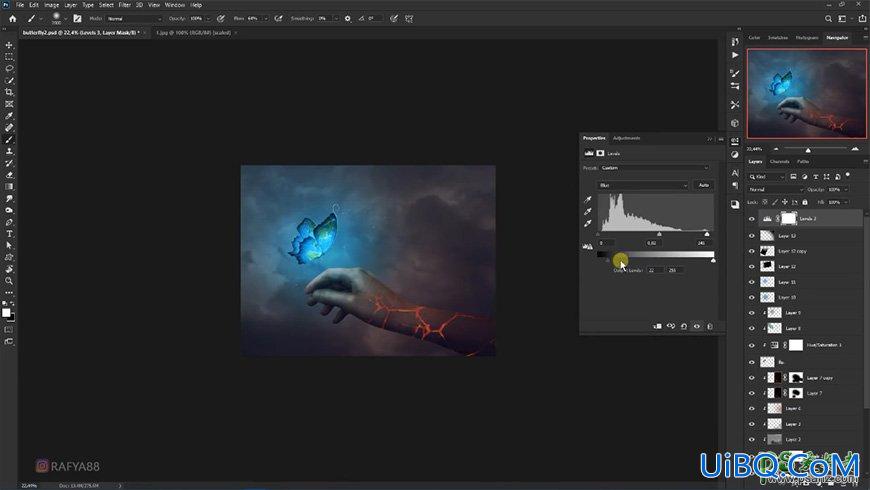Delete this adjustment layer from Properties
The height and width of the screenshot is (490, 870).
pos(710,326)
